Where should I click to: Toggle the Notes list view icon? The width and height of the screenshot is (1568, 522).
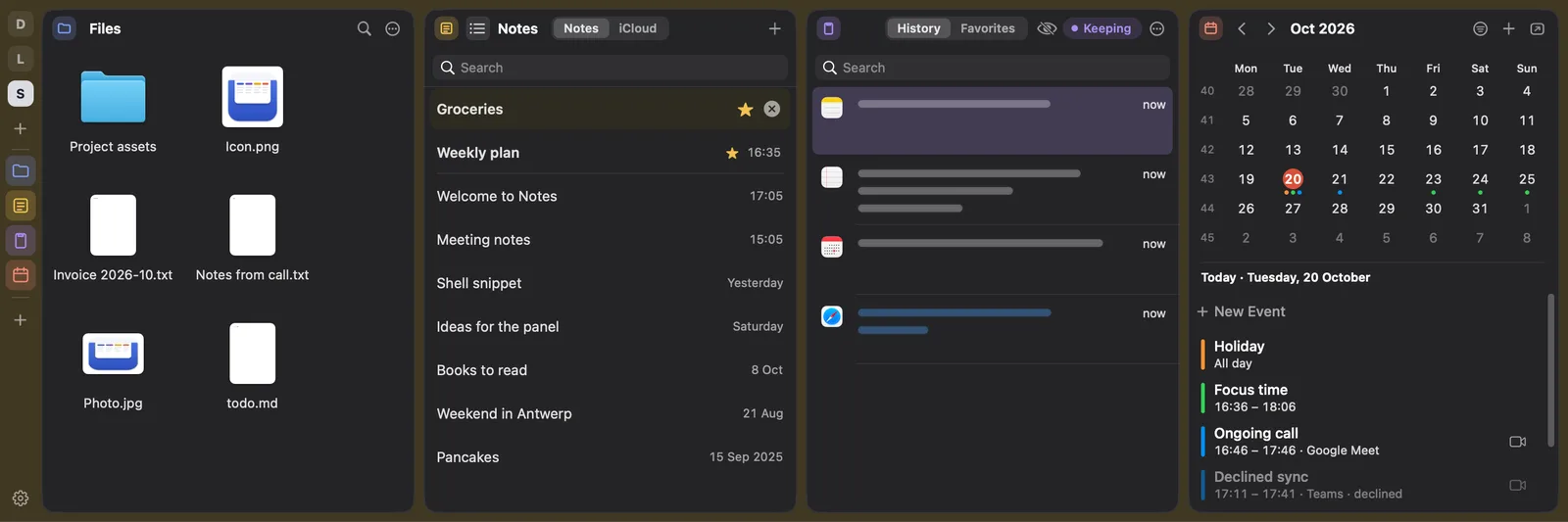477,28
